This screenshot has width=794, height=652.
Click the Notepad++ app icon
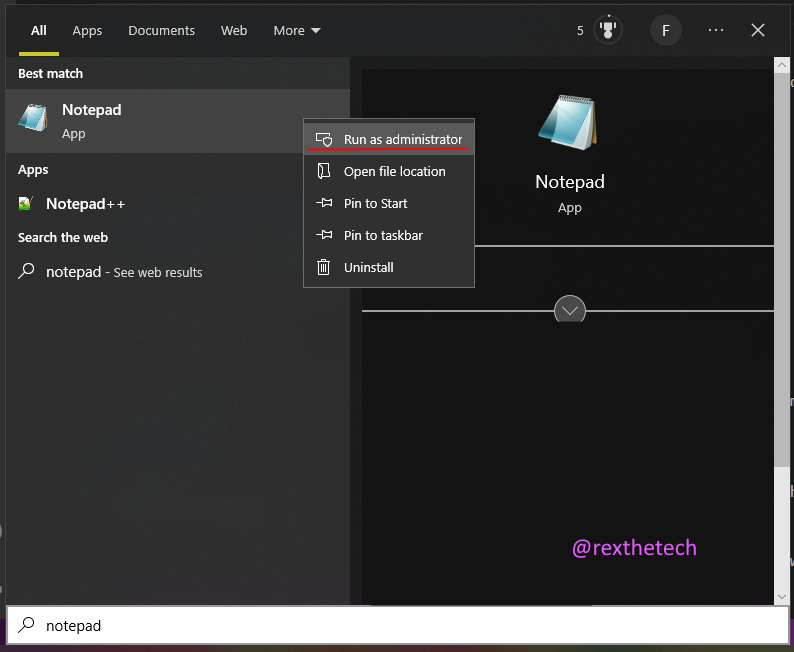pos(25,203)
